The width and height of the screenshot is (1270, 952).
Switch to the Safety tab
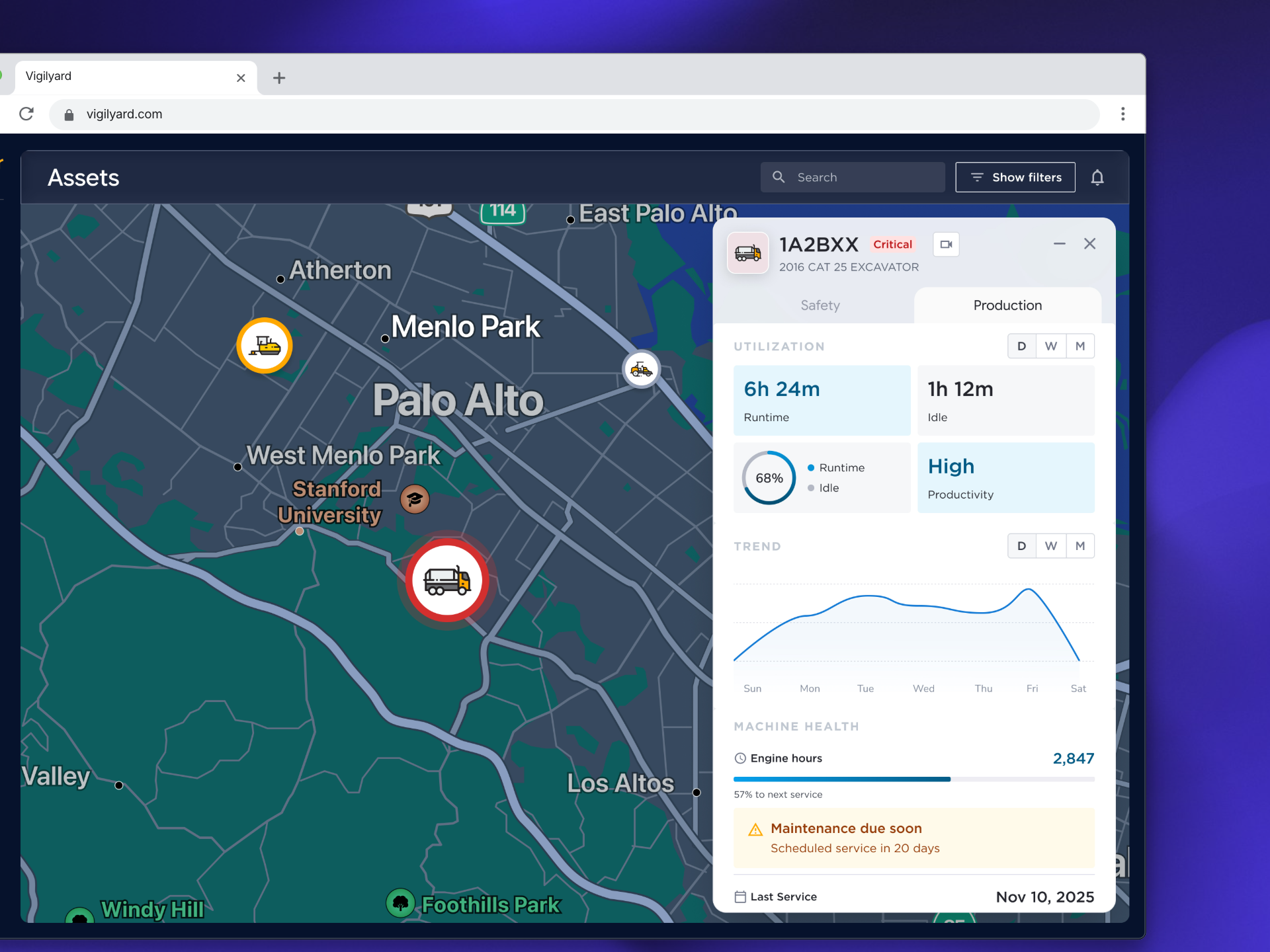point(820,305)
